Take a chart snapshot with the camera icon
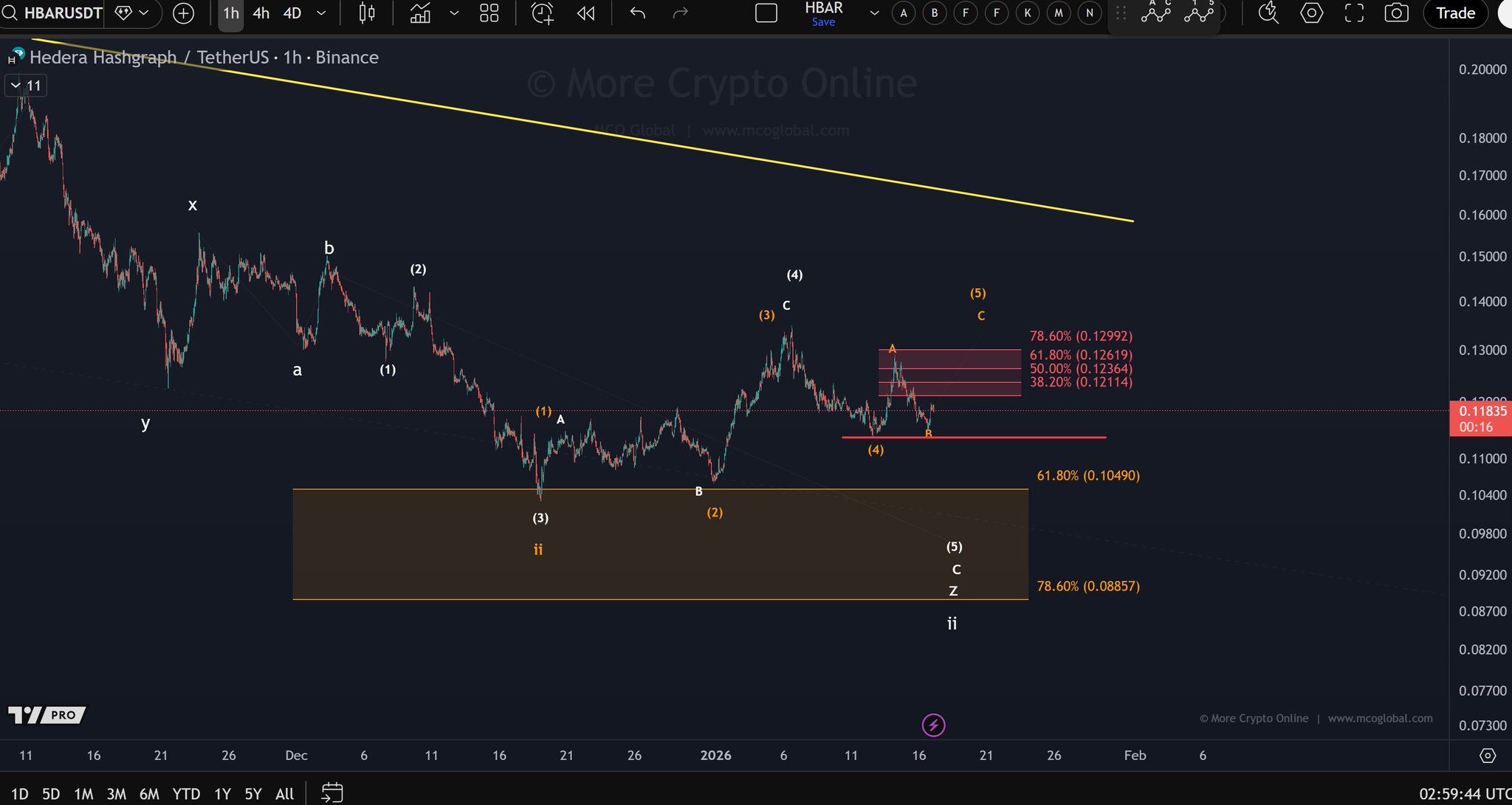The image size is (1512, 805). click(1396, 13)
